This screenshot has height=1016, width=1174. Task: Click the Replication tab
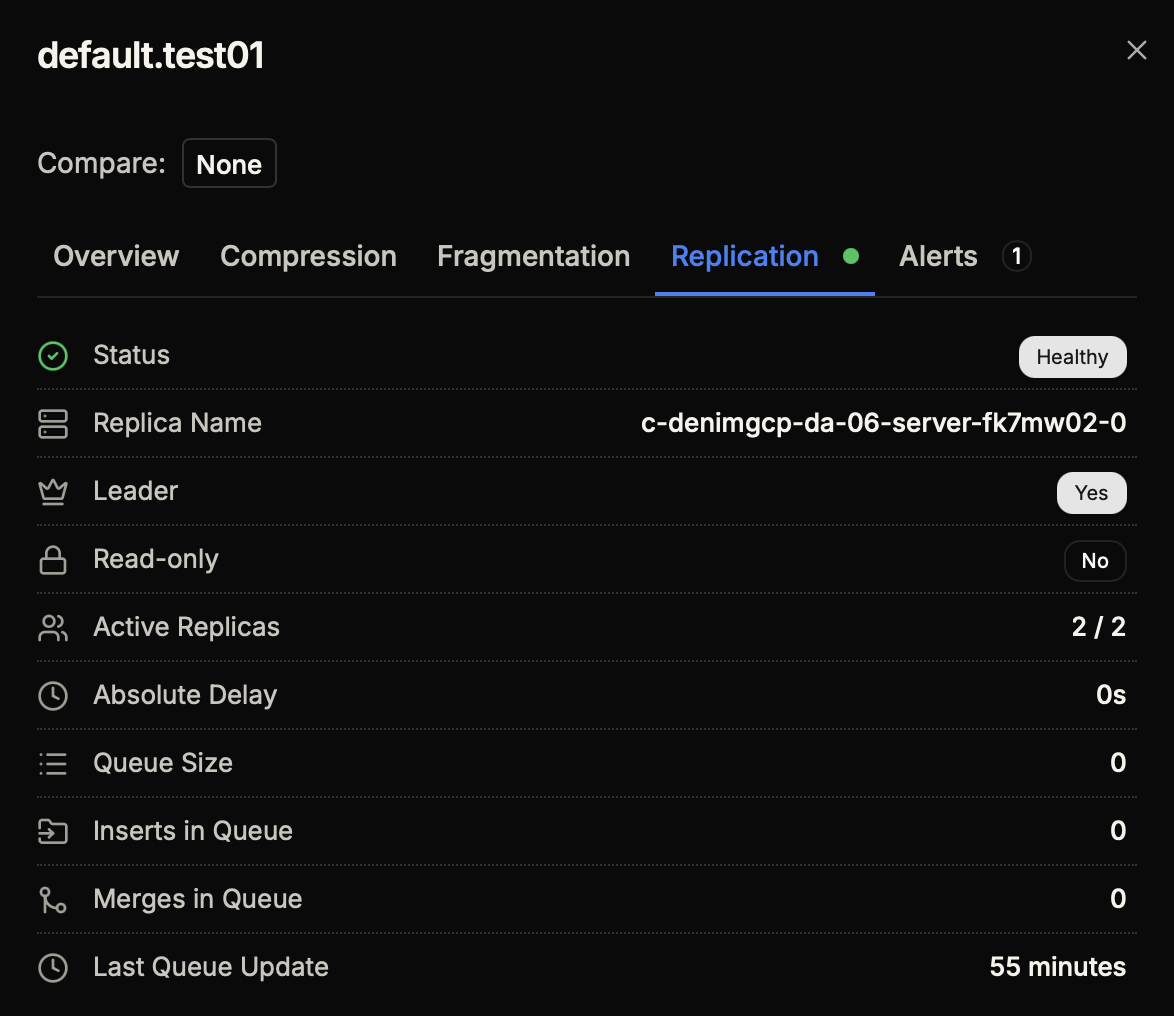coord(745,257)
